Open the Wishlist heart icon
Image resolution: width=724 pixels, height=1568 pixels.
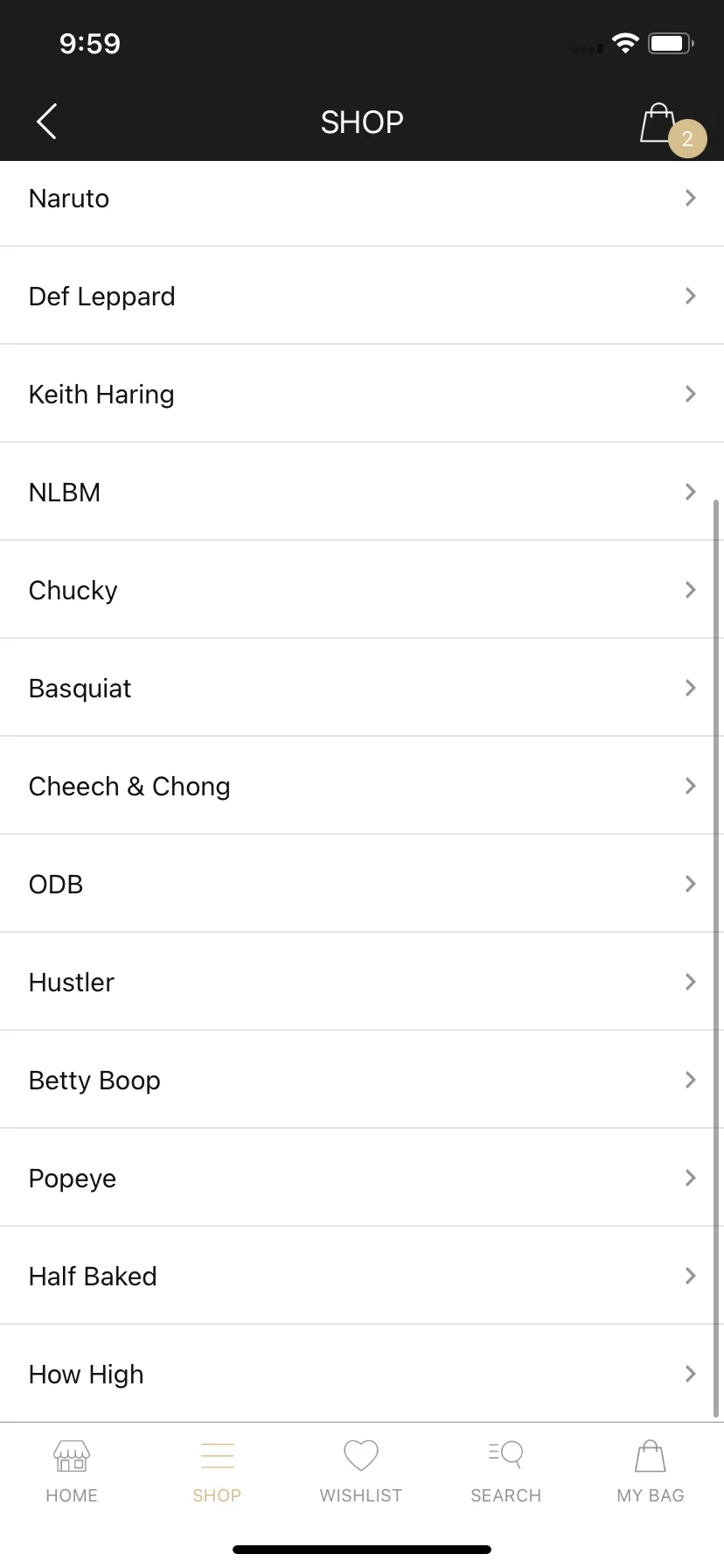361,1456
